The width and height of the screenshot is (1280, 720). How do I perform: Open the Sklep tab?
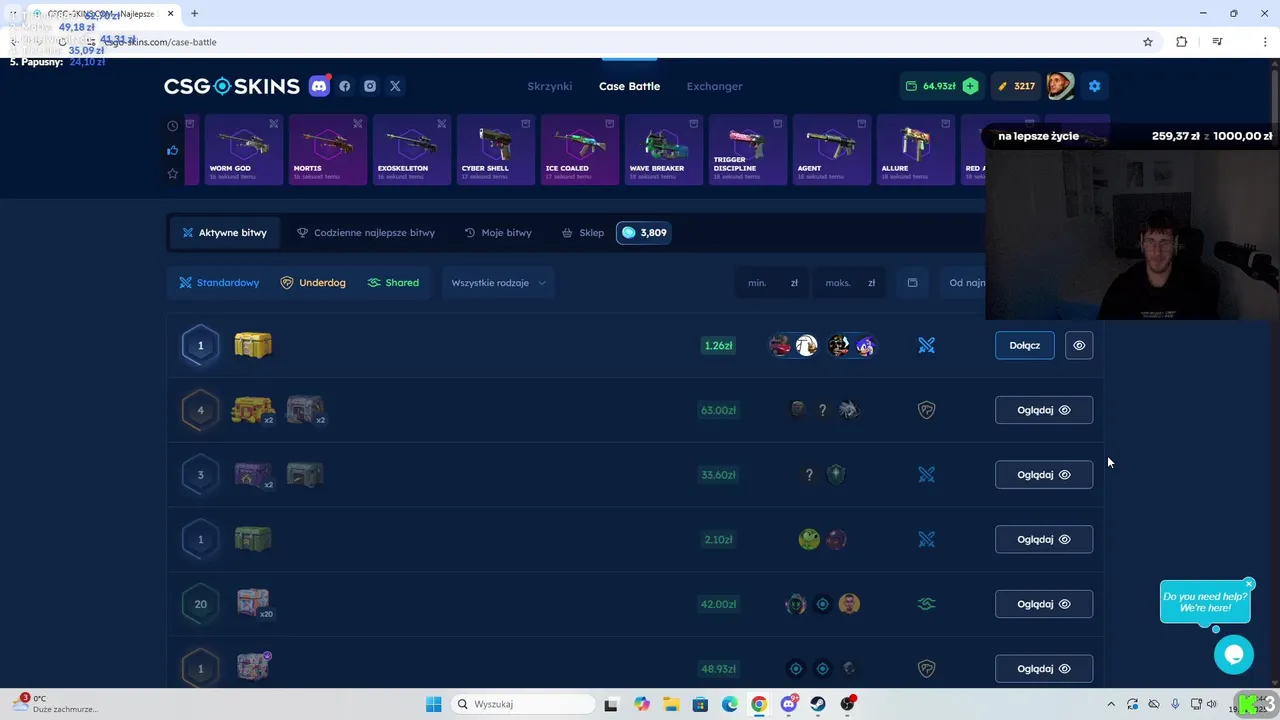pos(583,233)
